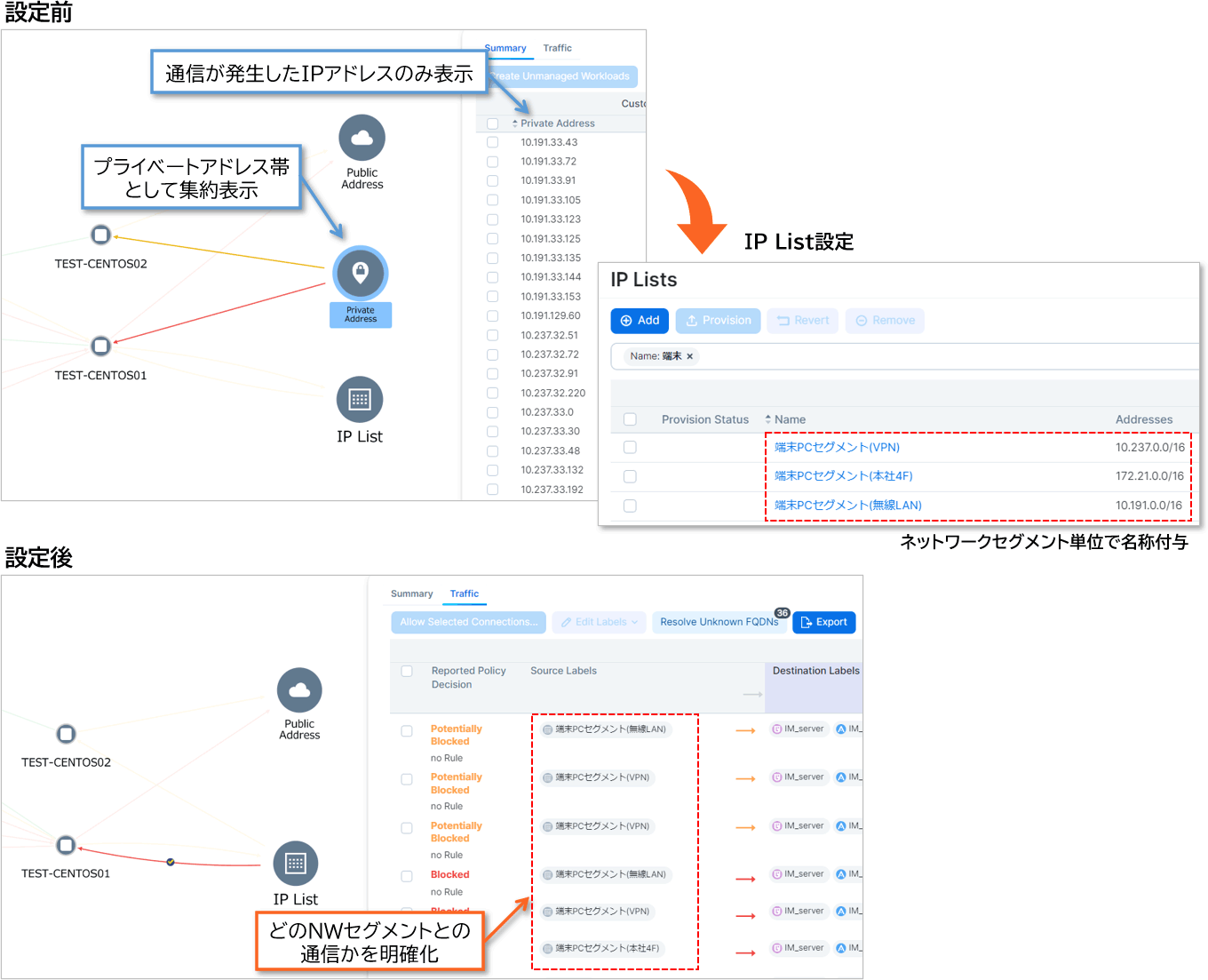
Task: Click the Destination Labels column header
Action: point(815,671)
